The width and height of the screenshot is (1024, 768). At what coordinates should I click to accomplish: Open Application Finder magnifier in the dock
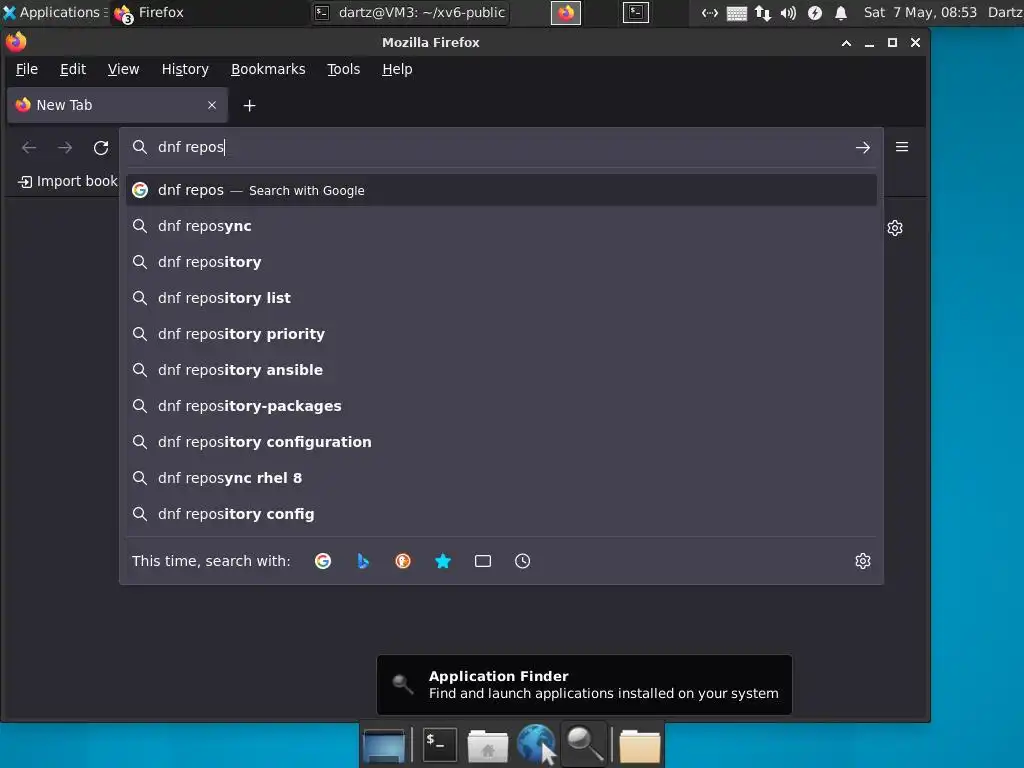click(x=584, y=745)
